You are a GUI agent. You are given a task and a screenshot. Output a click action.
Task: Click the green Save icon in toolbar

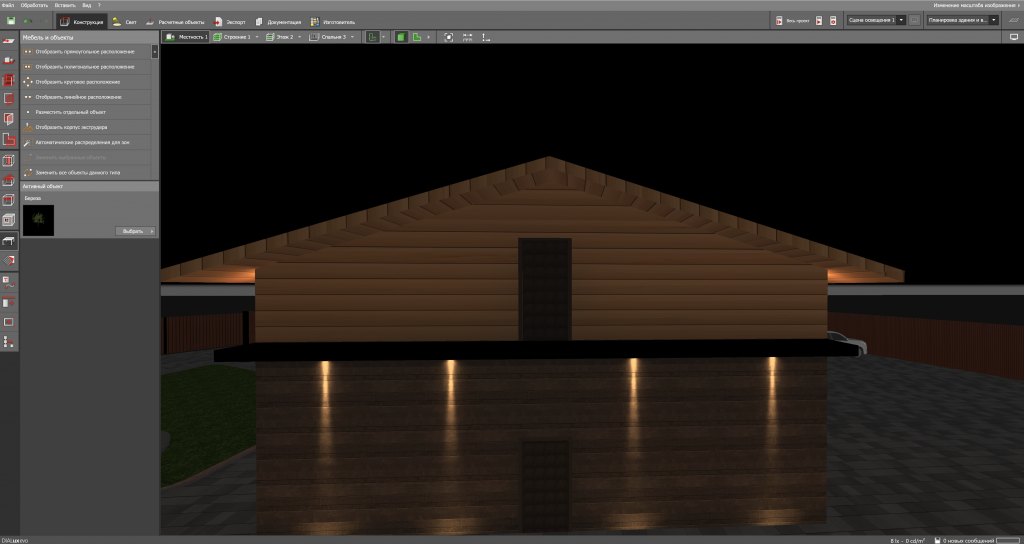click(10, 20)
